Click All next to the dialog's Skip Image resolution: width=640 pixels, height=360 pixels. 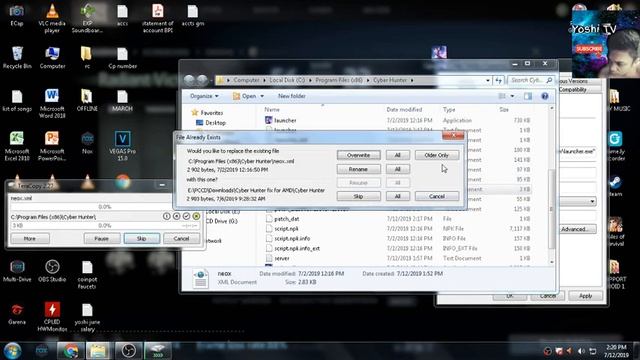tap(397, 196)
